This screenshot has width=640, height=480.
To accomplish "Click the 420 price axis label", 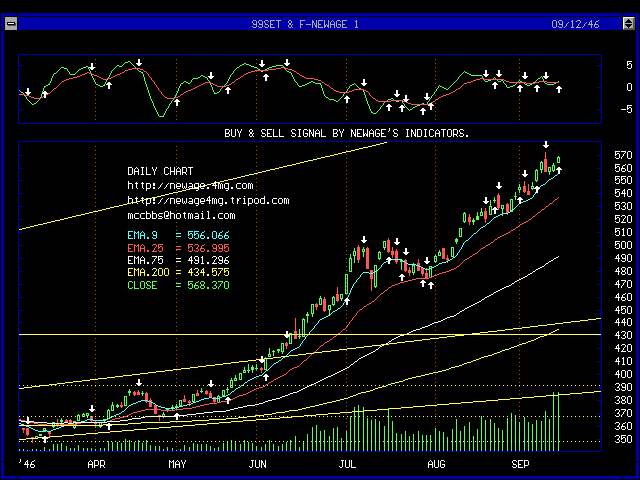I will click(623, 348).
